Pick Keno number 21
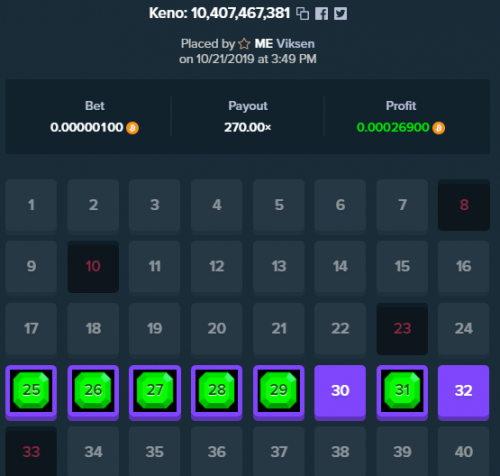 [x=279, y=329]
